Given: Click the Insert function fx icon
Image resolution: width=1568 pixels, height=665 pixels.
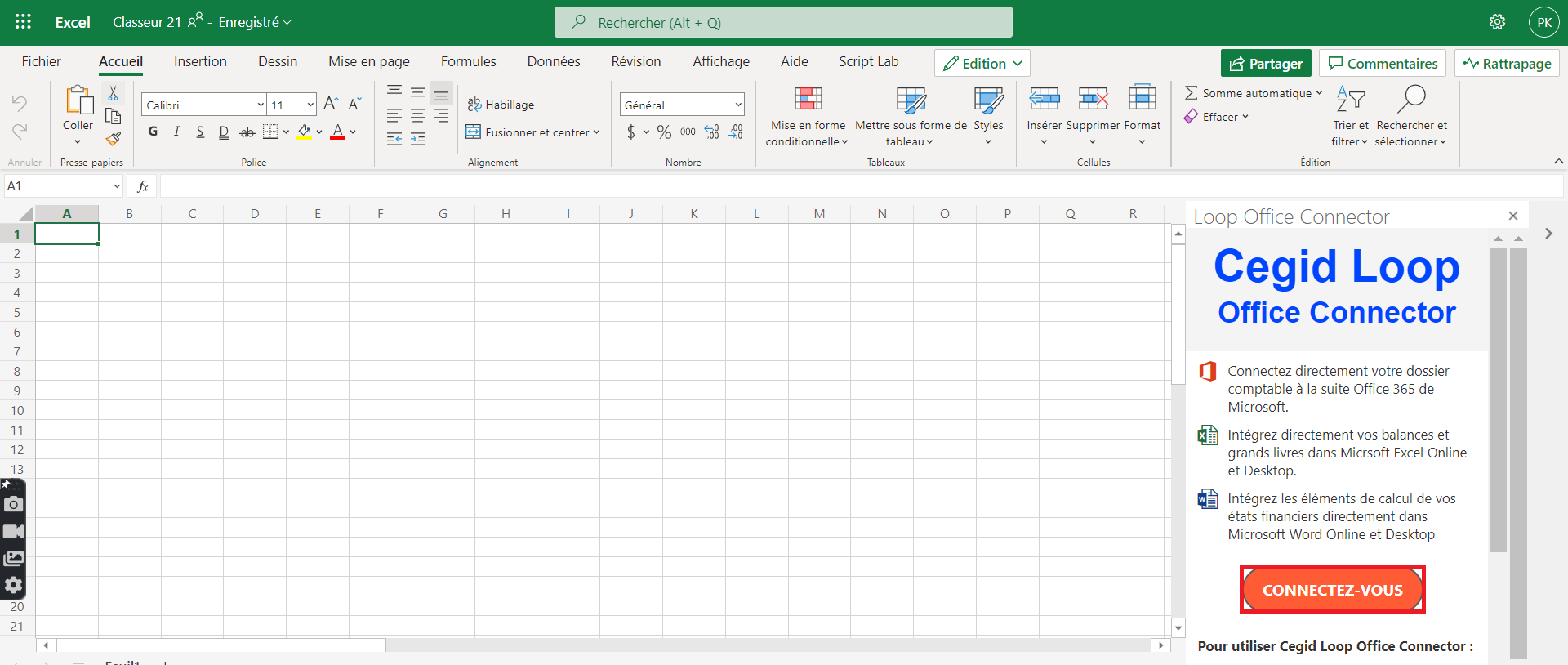Looking at the screenshot, I should [x=142, y=186].
